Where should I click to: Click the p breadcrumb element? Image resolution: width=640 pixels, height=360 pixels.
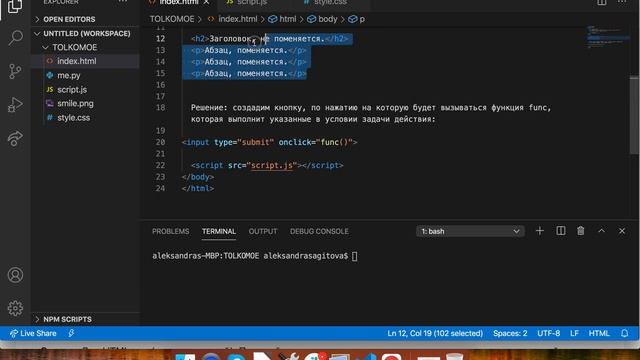(x=362, y=19)
